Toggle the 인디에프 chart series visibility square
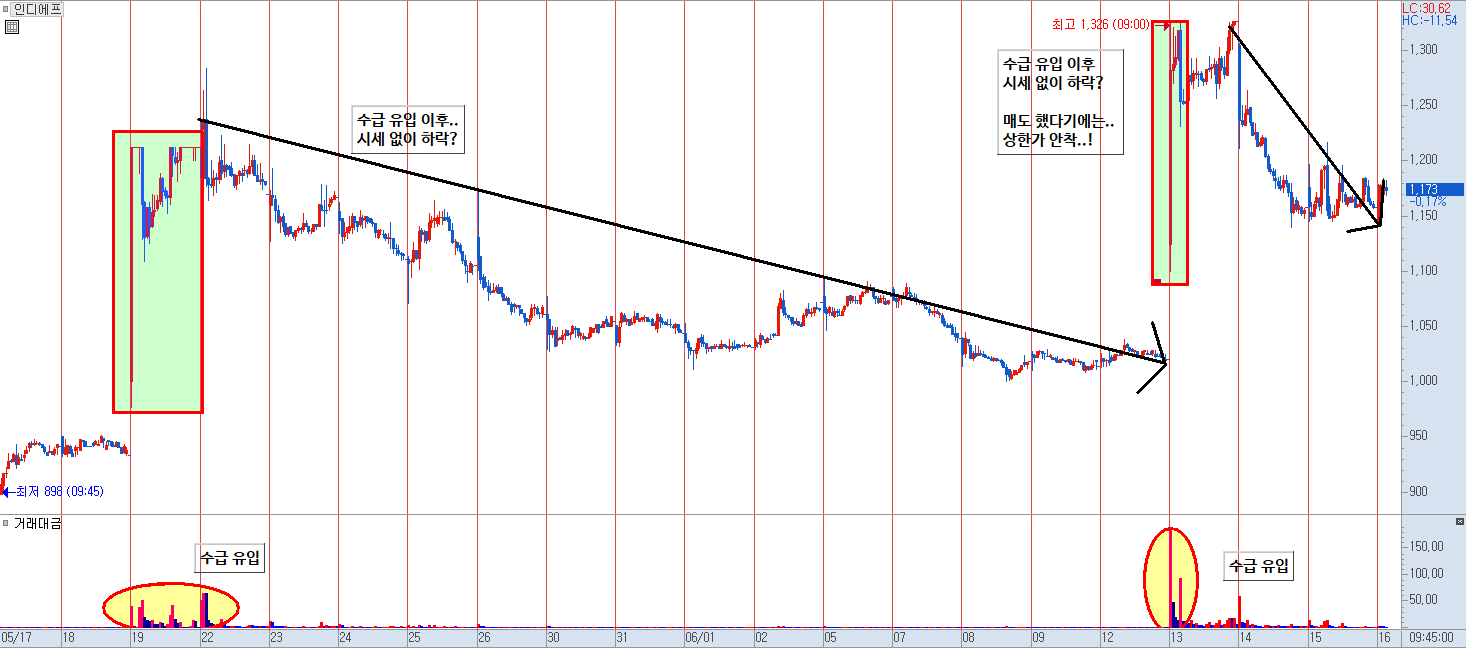 click(x=5, y=9)
